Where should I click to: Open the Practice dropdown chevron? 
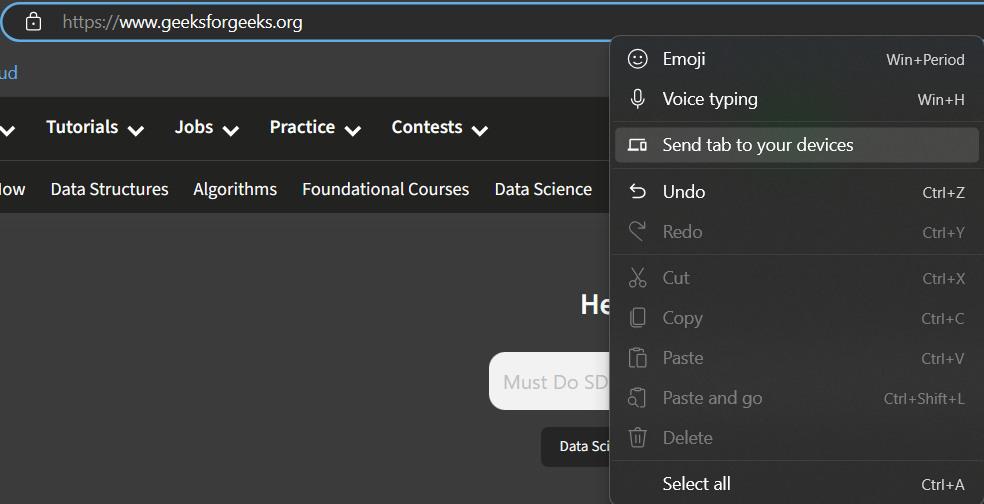(x=353, y=130)
